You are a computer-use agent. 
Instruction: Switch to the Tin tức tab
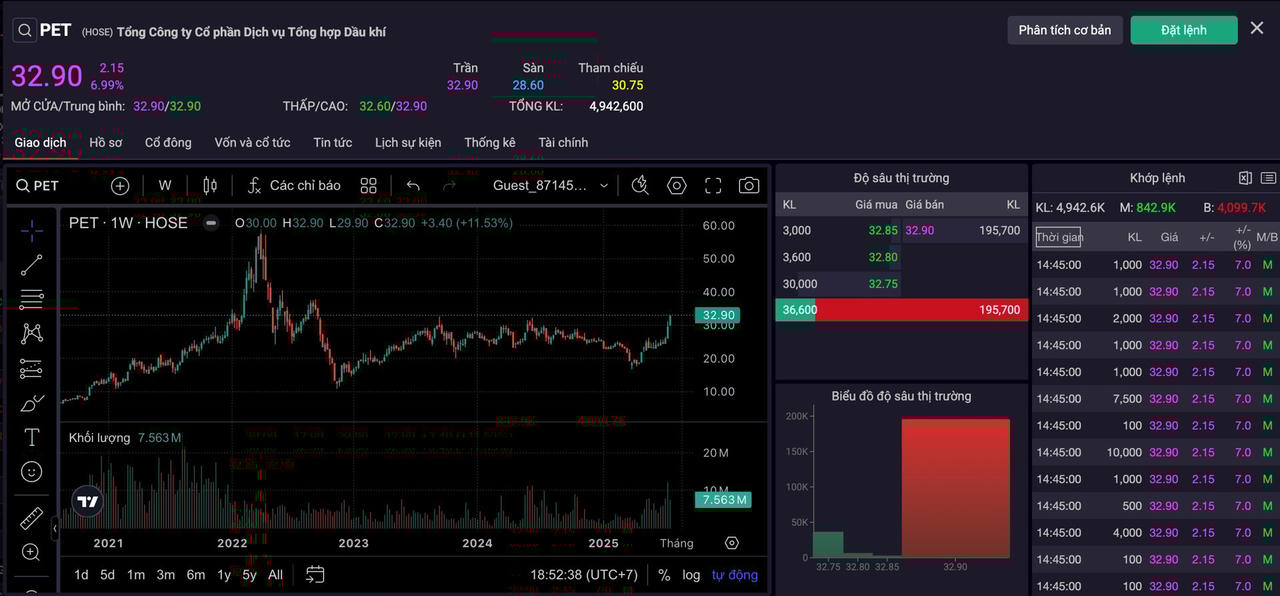332,142
